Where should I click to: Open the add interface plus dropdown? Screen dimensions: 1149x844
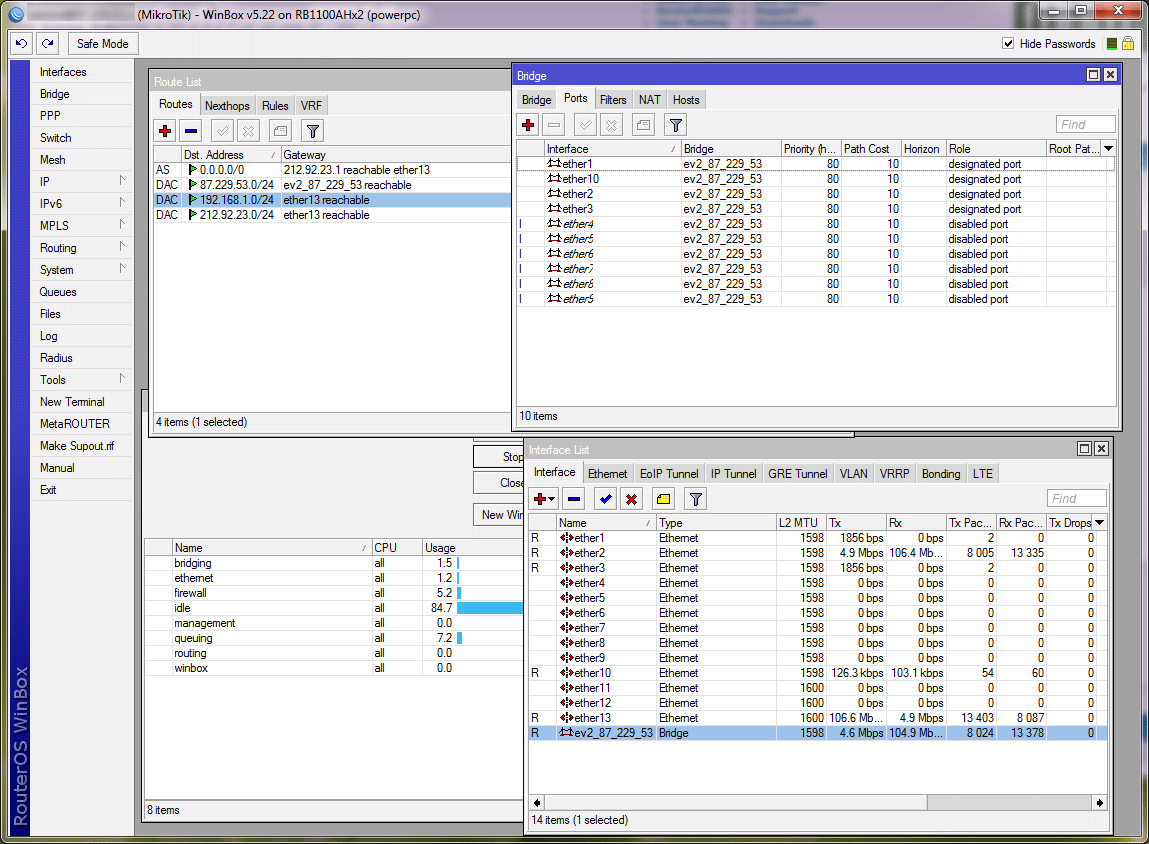(544, 499)
